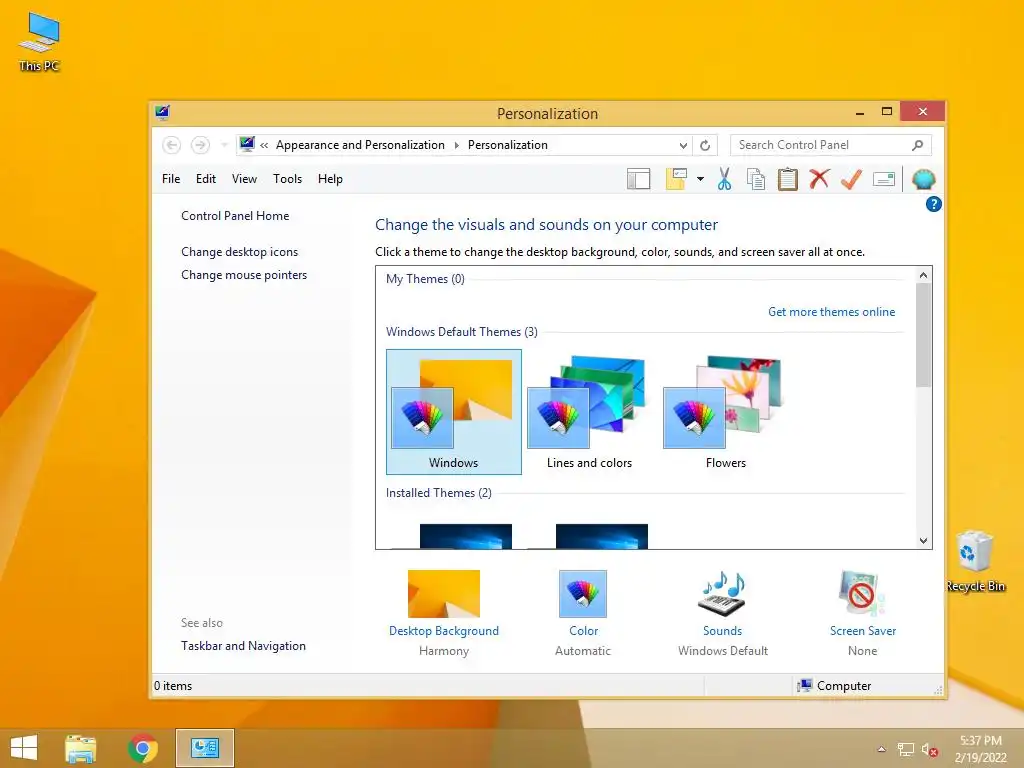The height and width of the screenshot is (768, 1024).
Task: Focus the Search Control Panel field
Action: coord(831,145)
